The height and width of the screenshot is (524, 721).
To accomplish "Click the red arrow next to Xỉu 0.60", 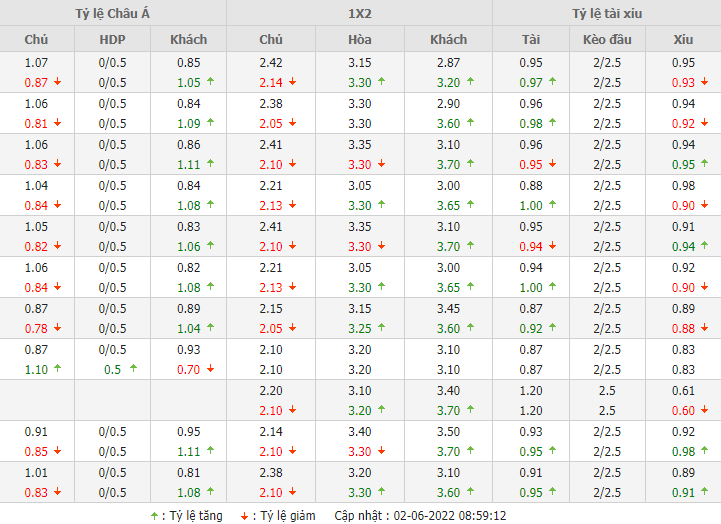I will [704, 410].
